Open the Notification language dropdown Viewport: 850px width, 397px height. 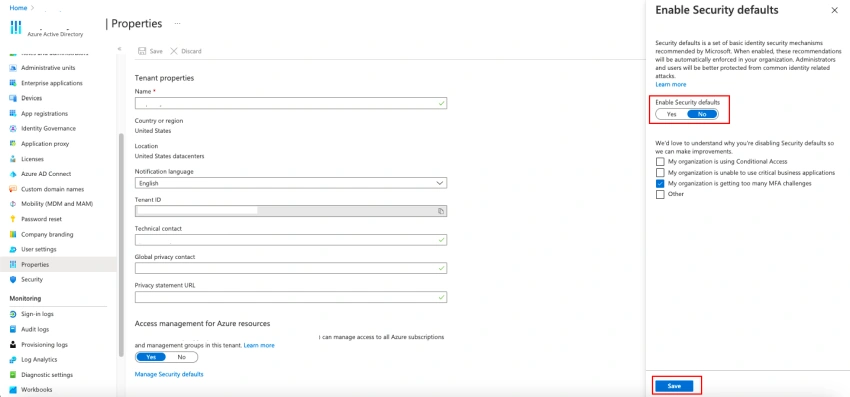coord(291,183)
